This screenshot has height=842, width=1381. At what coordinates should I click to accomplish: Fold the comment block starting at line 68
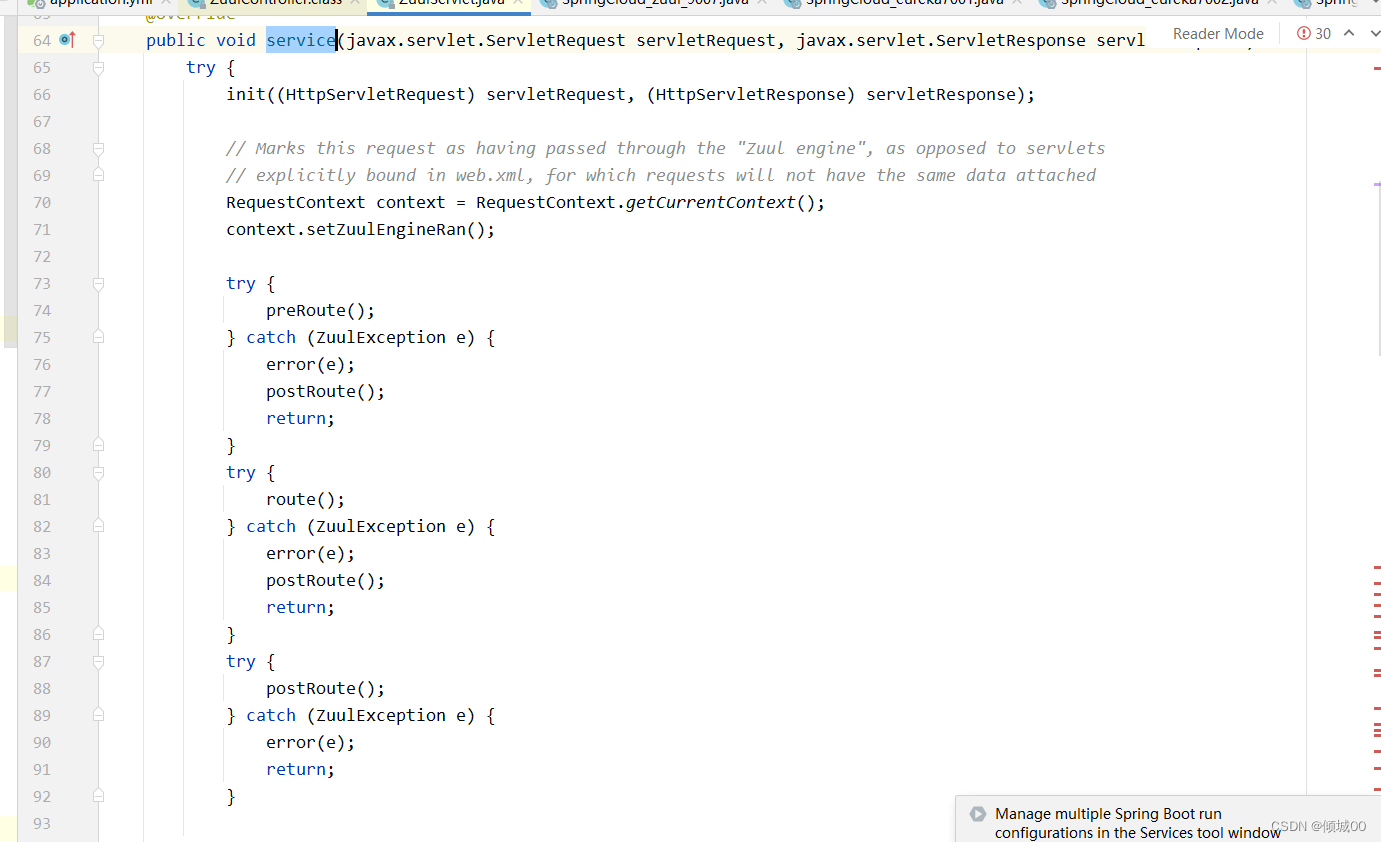coord(98,148)
